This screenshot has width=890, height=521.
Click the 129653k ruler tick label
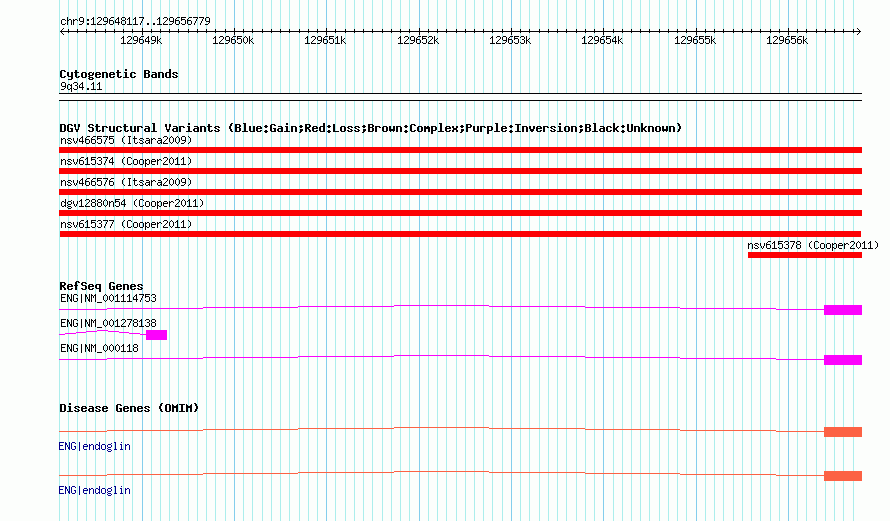[510, 40]
